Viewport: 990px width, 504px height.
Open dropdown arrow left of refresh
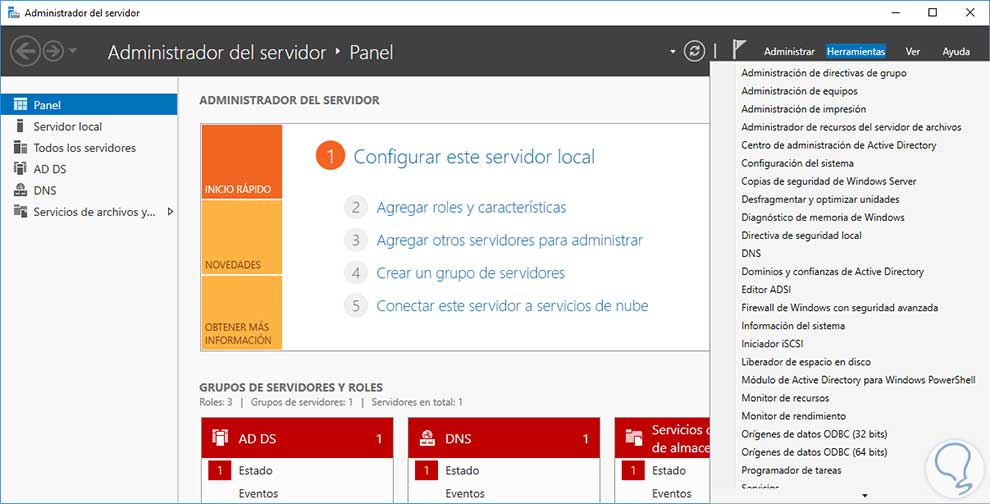(x=672, y=52)
